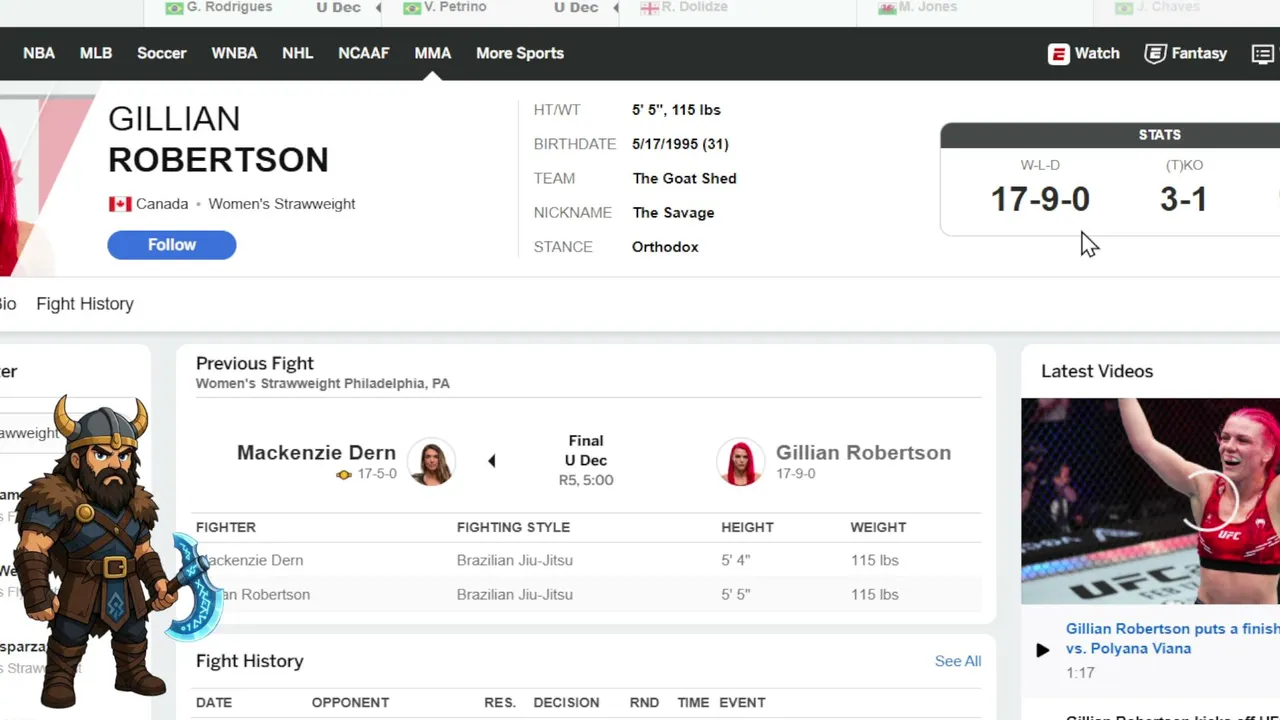Click the EVENT column header in Fight History

coord(742,703)
